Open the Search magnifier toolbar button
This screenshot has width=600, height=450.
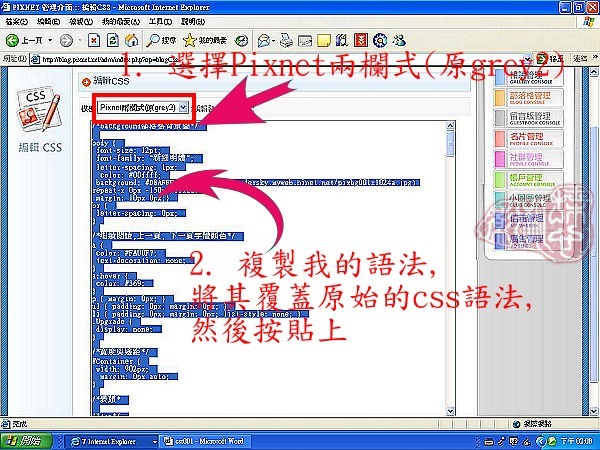click(162, 40)
